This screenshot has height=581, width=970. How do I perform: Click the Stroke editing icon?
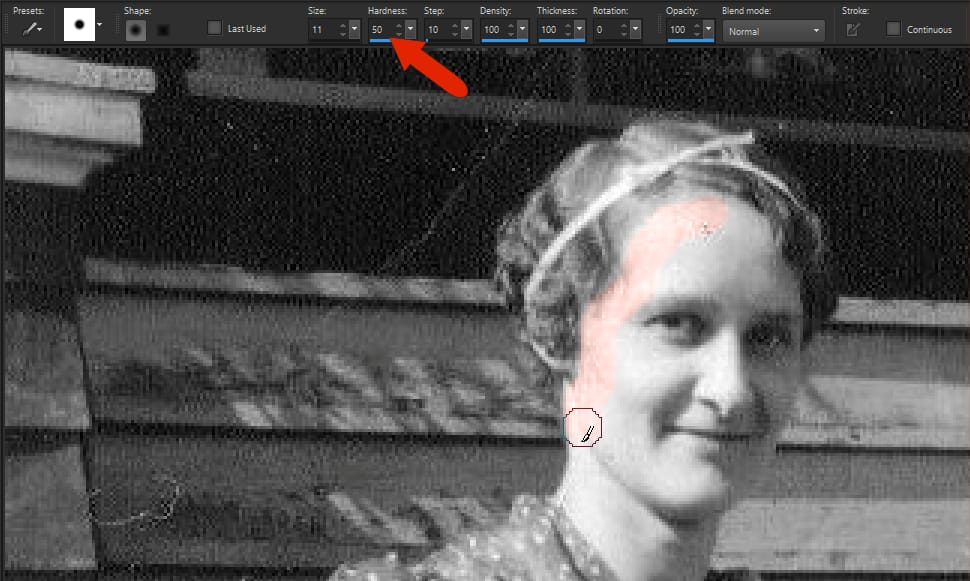(x=852, y=30)
